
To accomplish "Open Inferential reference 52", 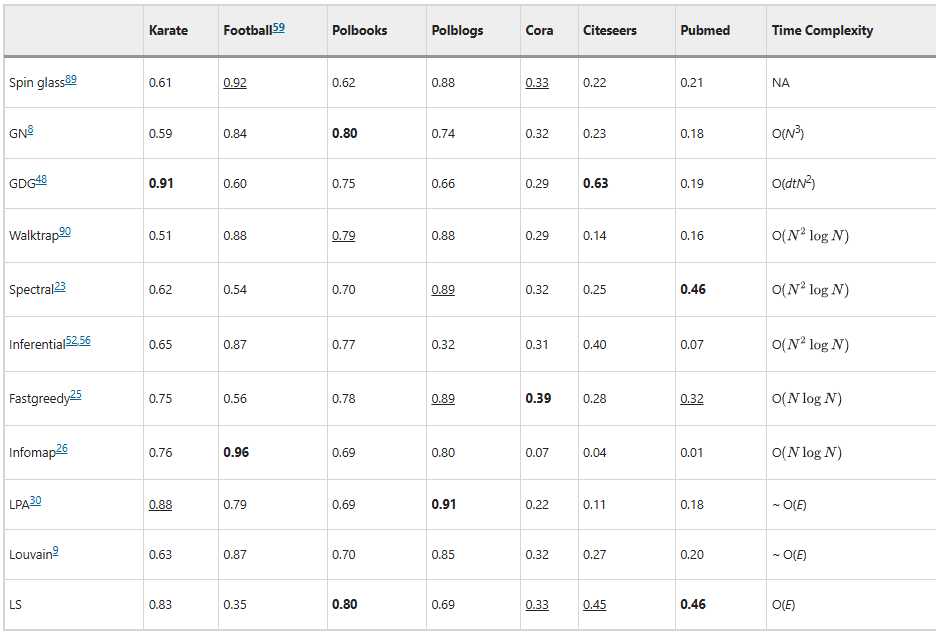I will pyautogui.click(x=72, y=341).
